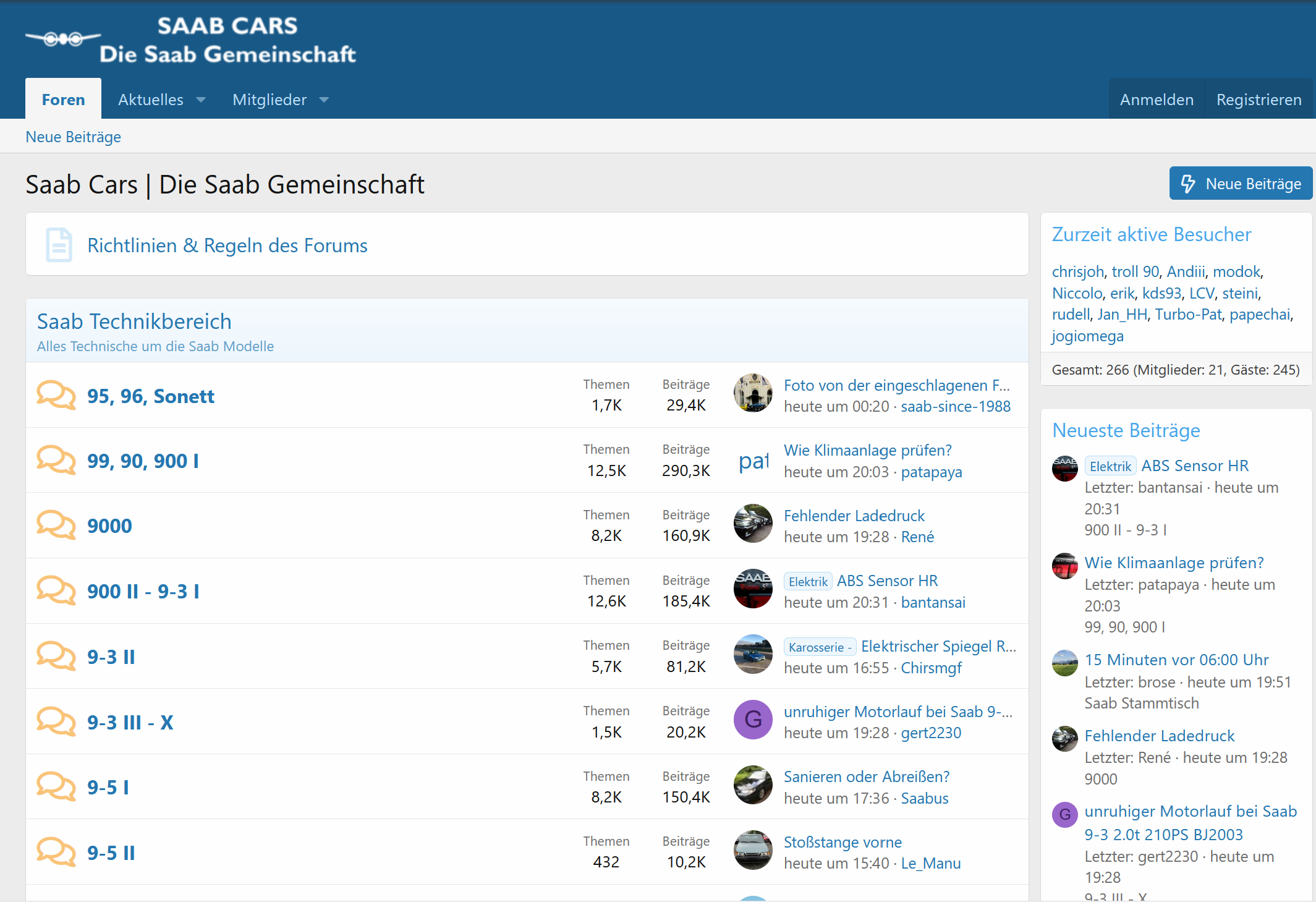Click sidebar avatar next to 15 Minuten vor 06:00 Uhr
The image size is (1316, 902).
pos(1065,663)
